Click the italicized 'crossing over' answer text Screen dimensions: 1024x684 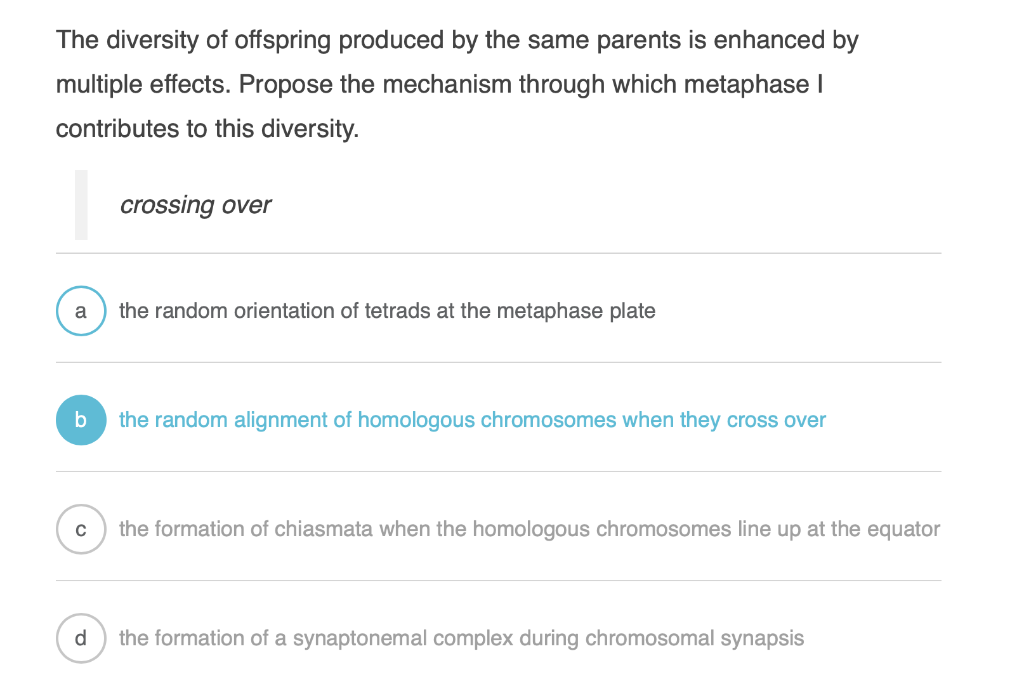point(196,205)
